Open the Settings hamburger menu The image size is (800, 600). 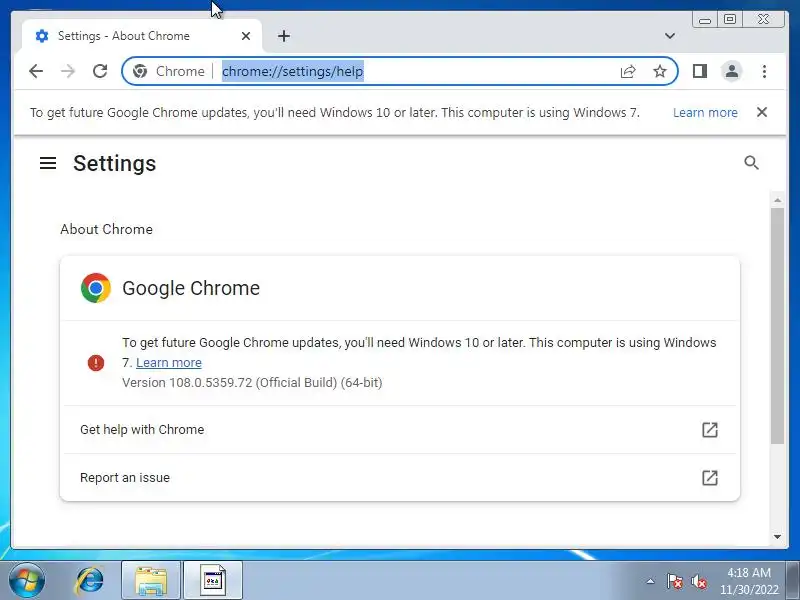click(x=48, y=163)
